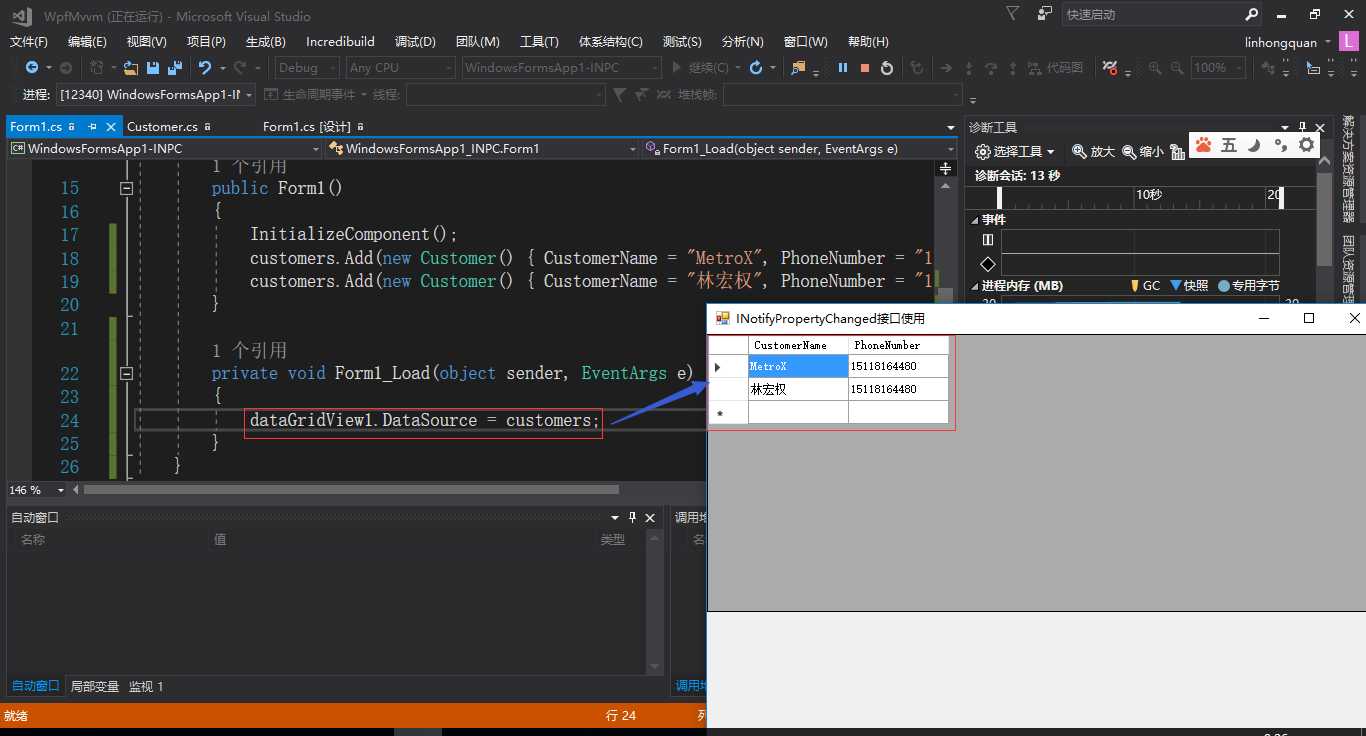Click the quick launch magnifier icon
Screen dimensions: 1366x736
[1251, 14]
